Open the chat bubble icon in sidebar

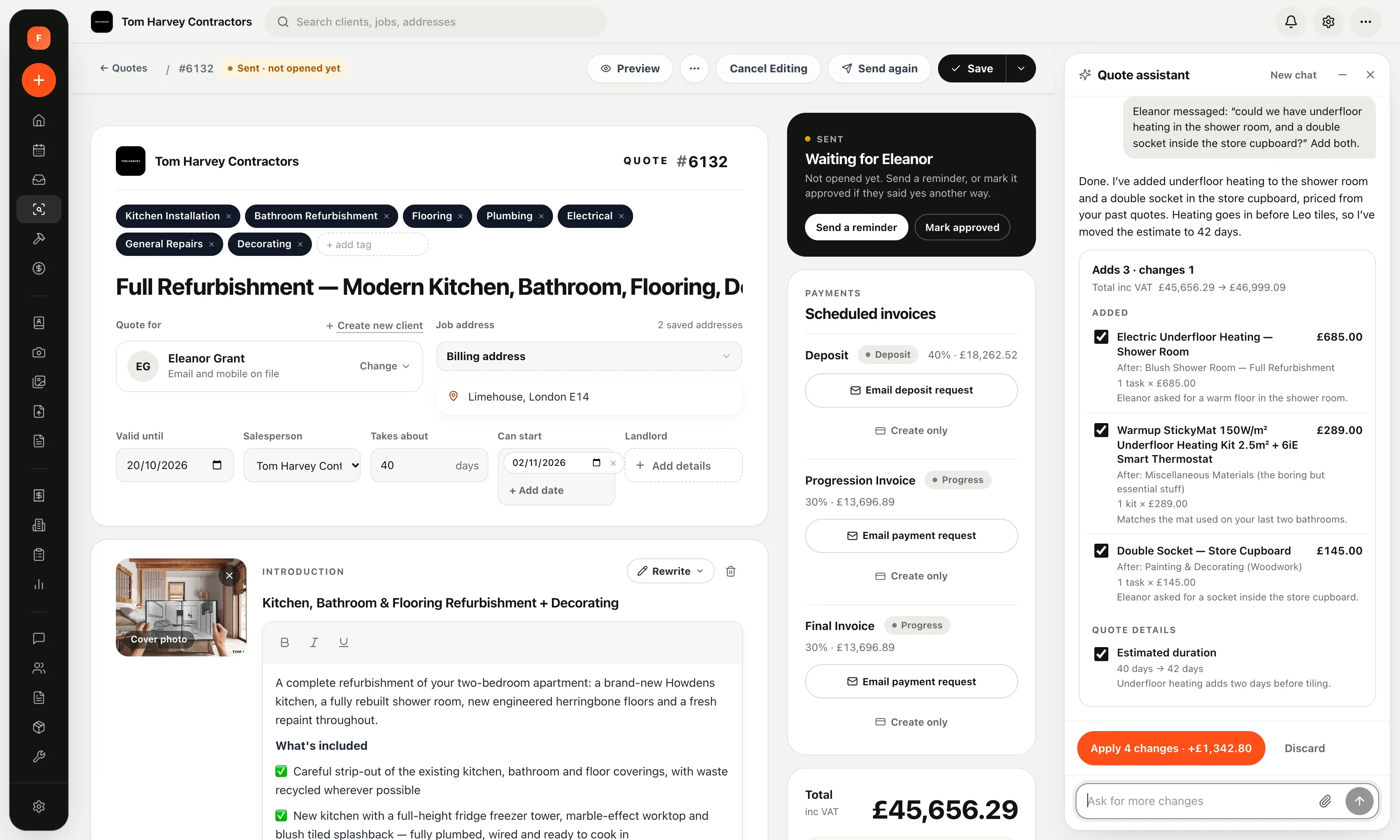(x=38, y=639)
